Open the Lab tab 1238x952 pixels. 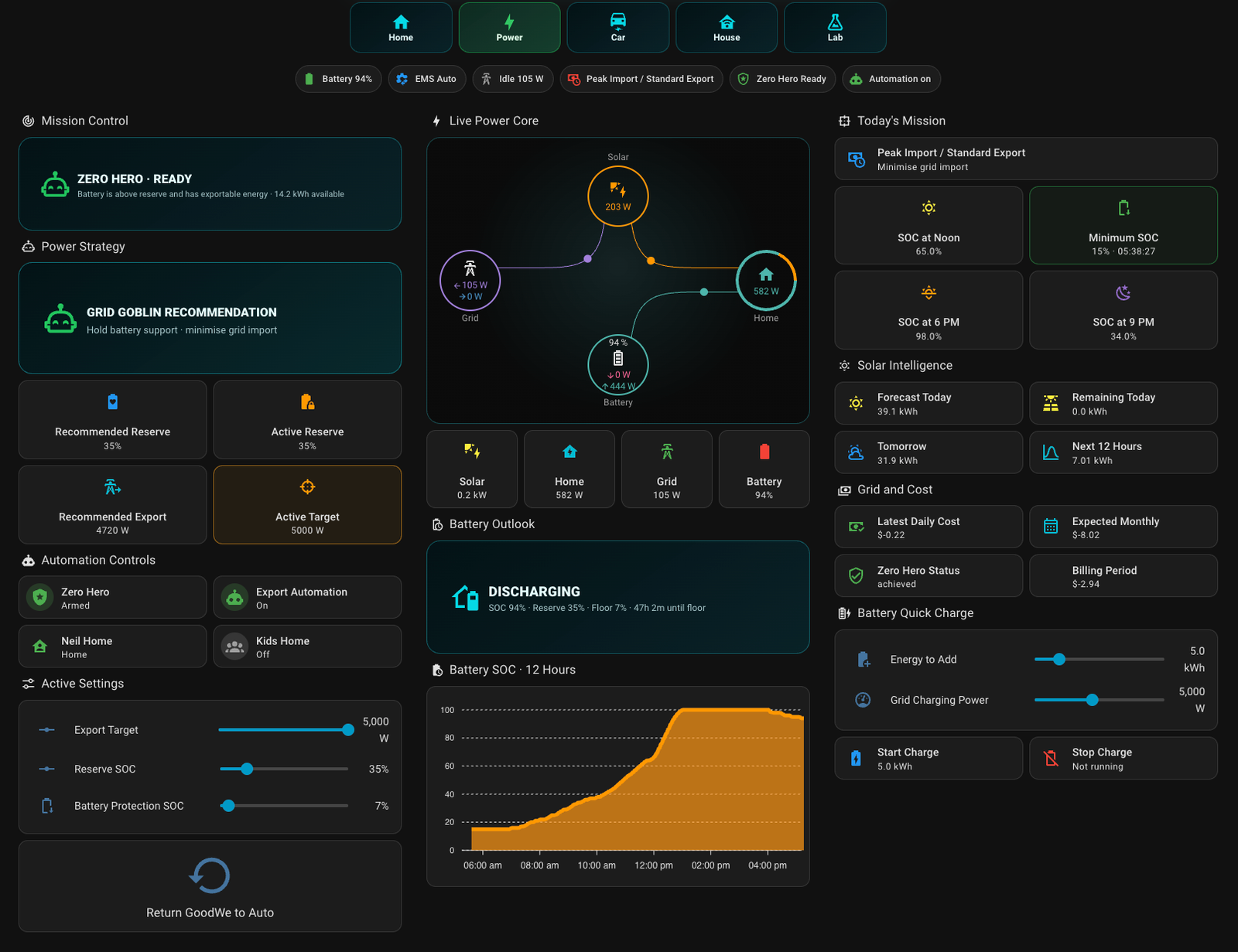[835, 28]
